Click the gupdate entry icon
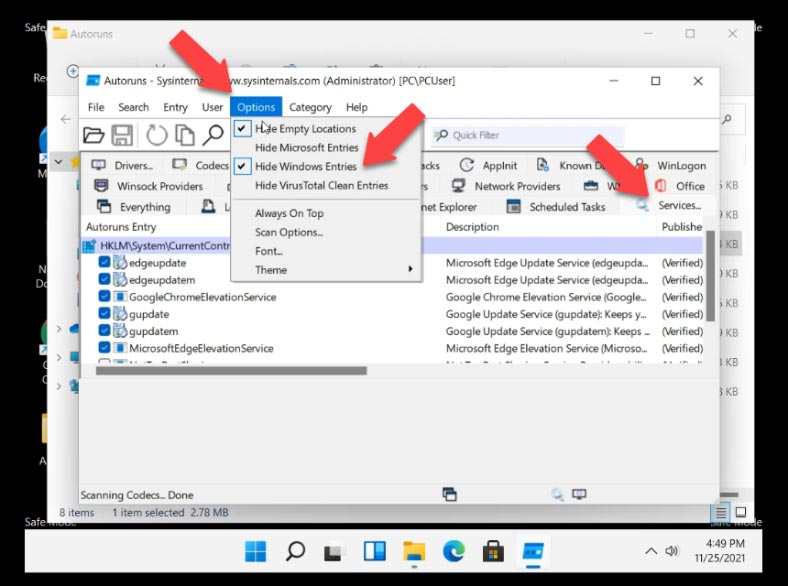Screen dimensions: 788x586 120,314
